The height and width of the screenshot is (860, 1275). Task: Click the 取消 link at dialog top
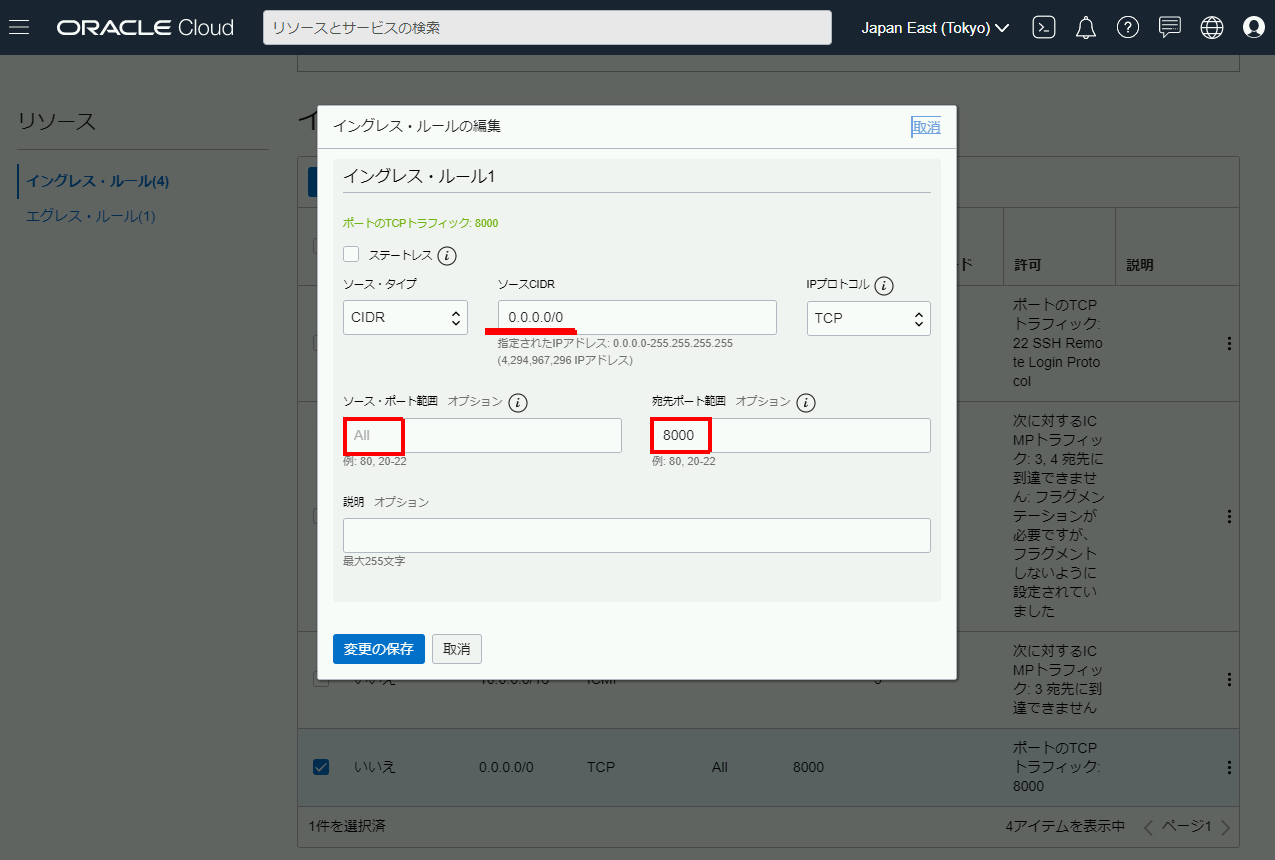[926, 127]
